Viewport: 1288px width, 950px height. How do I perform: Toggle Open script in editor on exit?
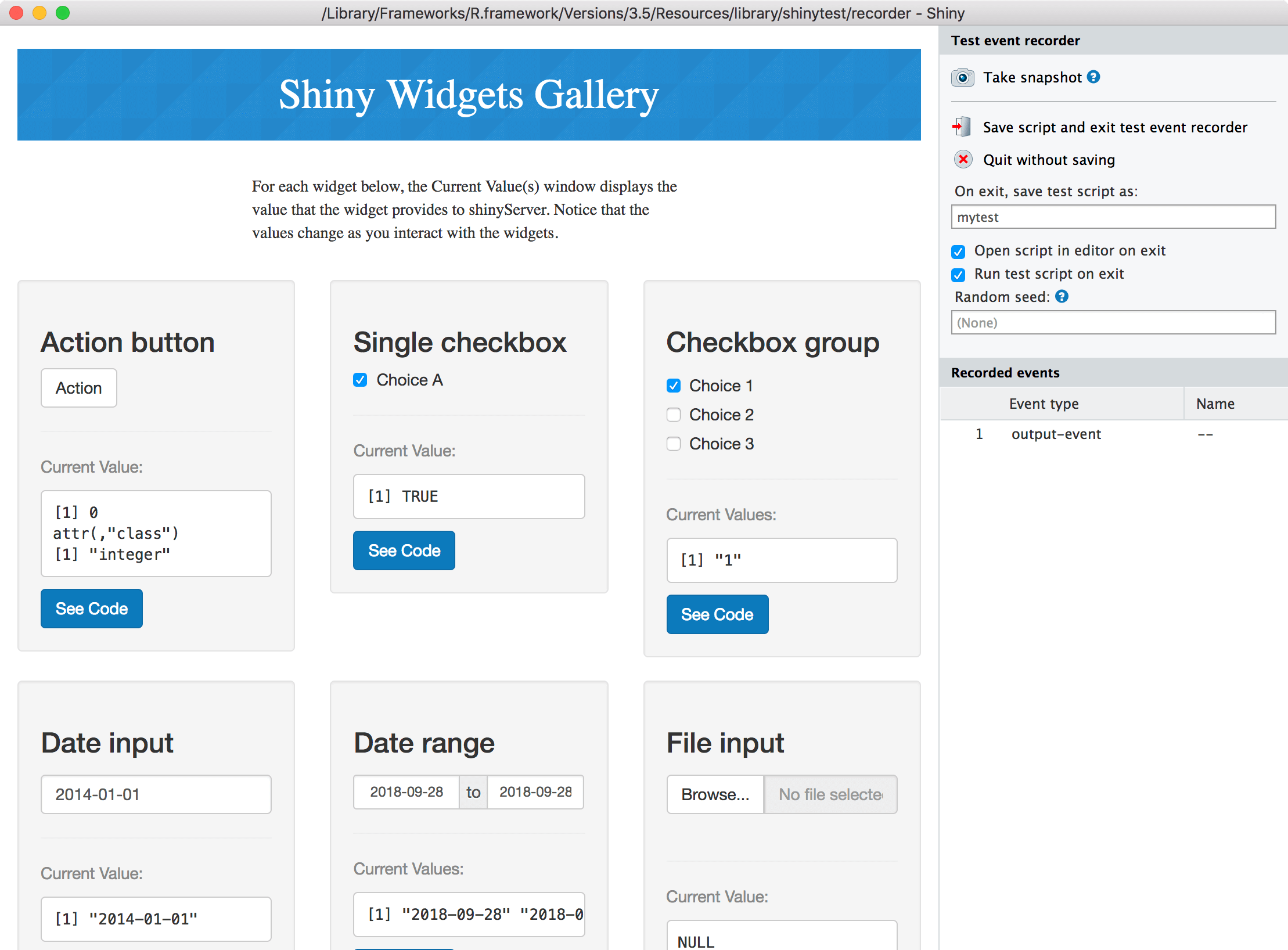point(958,251)
